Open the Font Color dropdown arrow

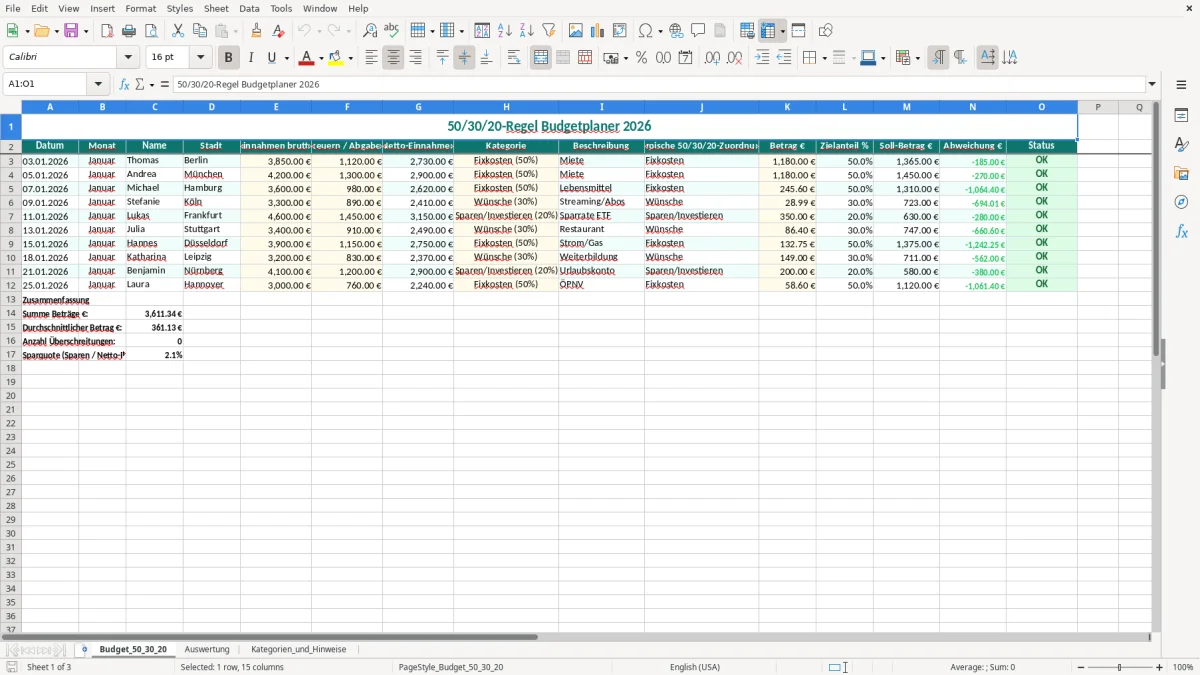pos(321,58)
